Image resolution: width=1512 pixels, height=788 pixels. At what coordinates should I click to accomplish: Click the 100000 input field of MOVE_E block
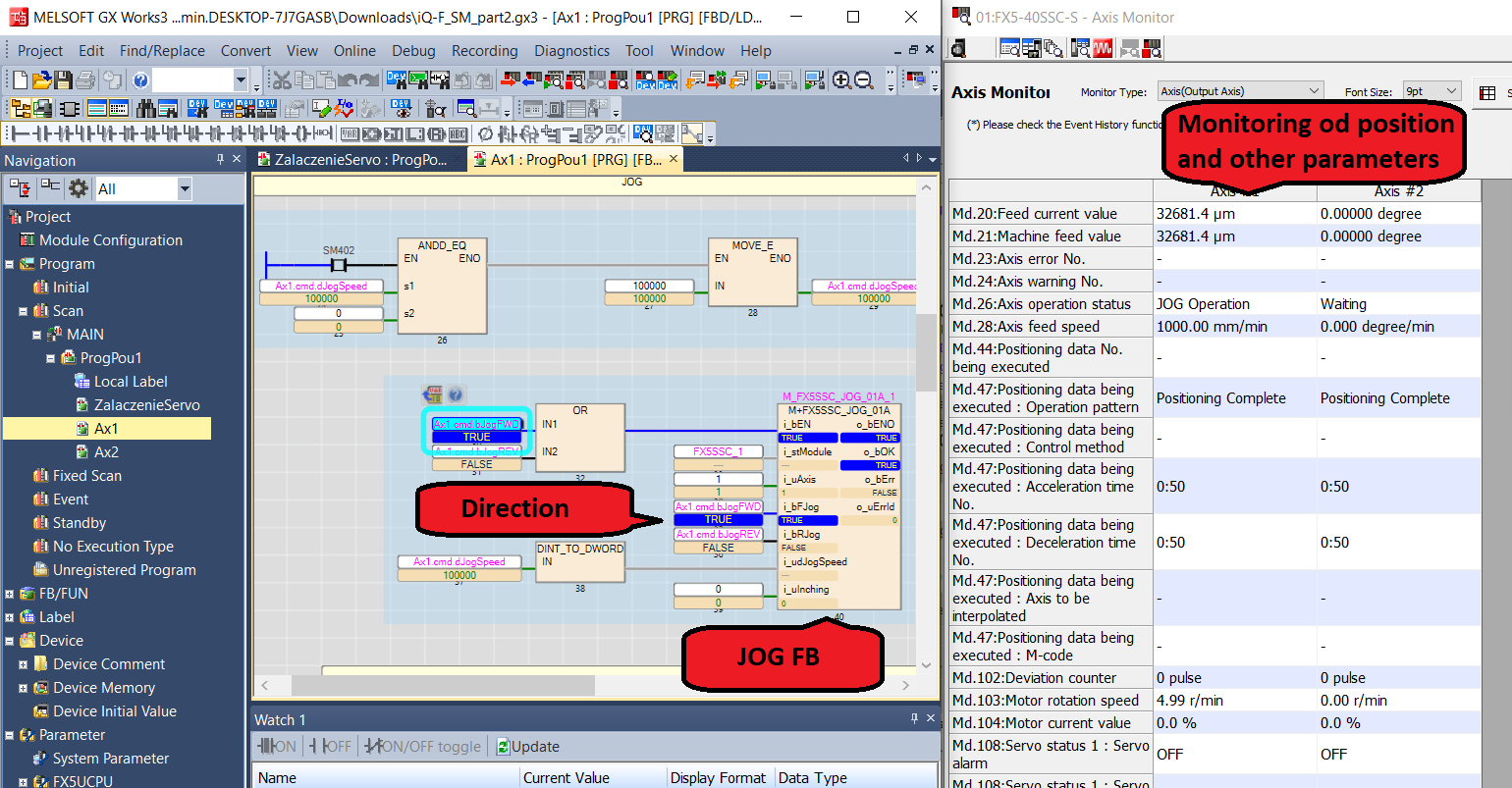coord(649,286)
